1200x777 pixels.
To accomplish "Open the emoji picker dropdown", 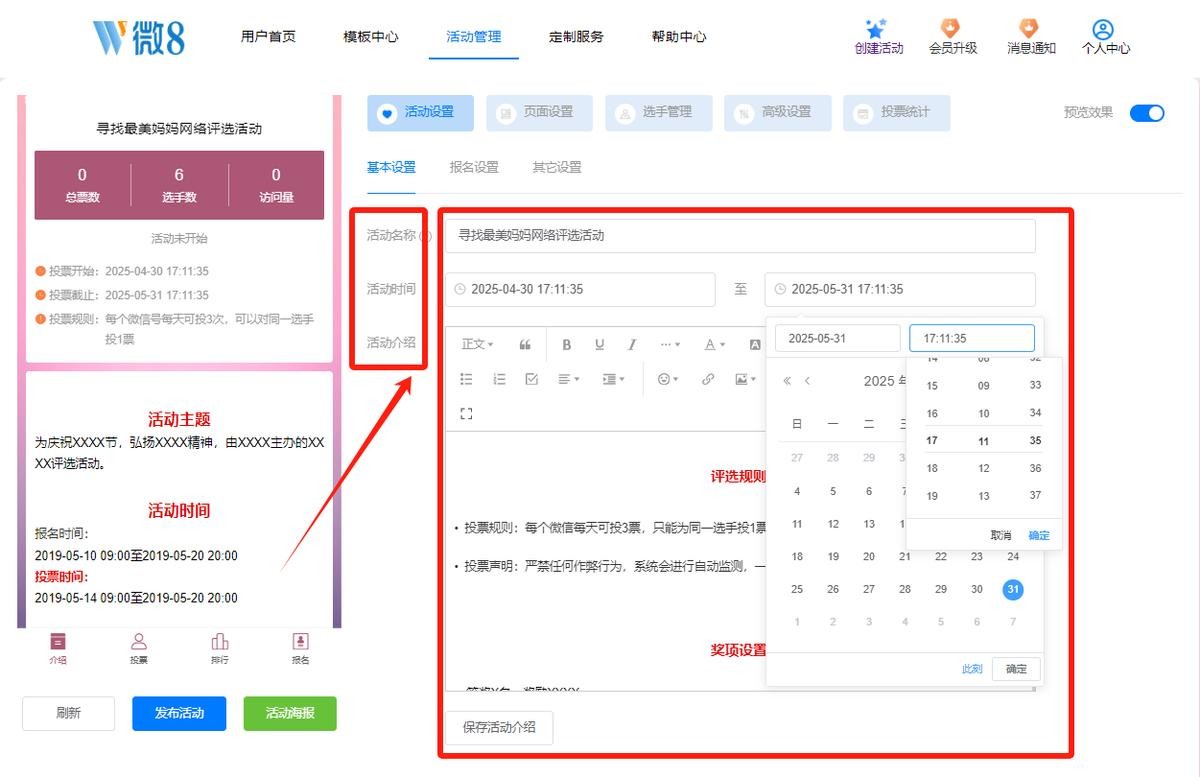I will (667, 379).
